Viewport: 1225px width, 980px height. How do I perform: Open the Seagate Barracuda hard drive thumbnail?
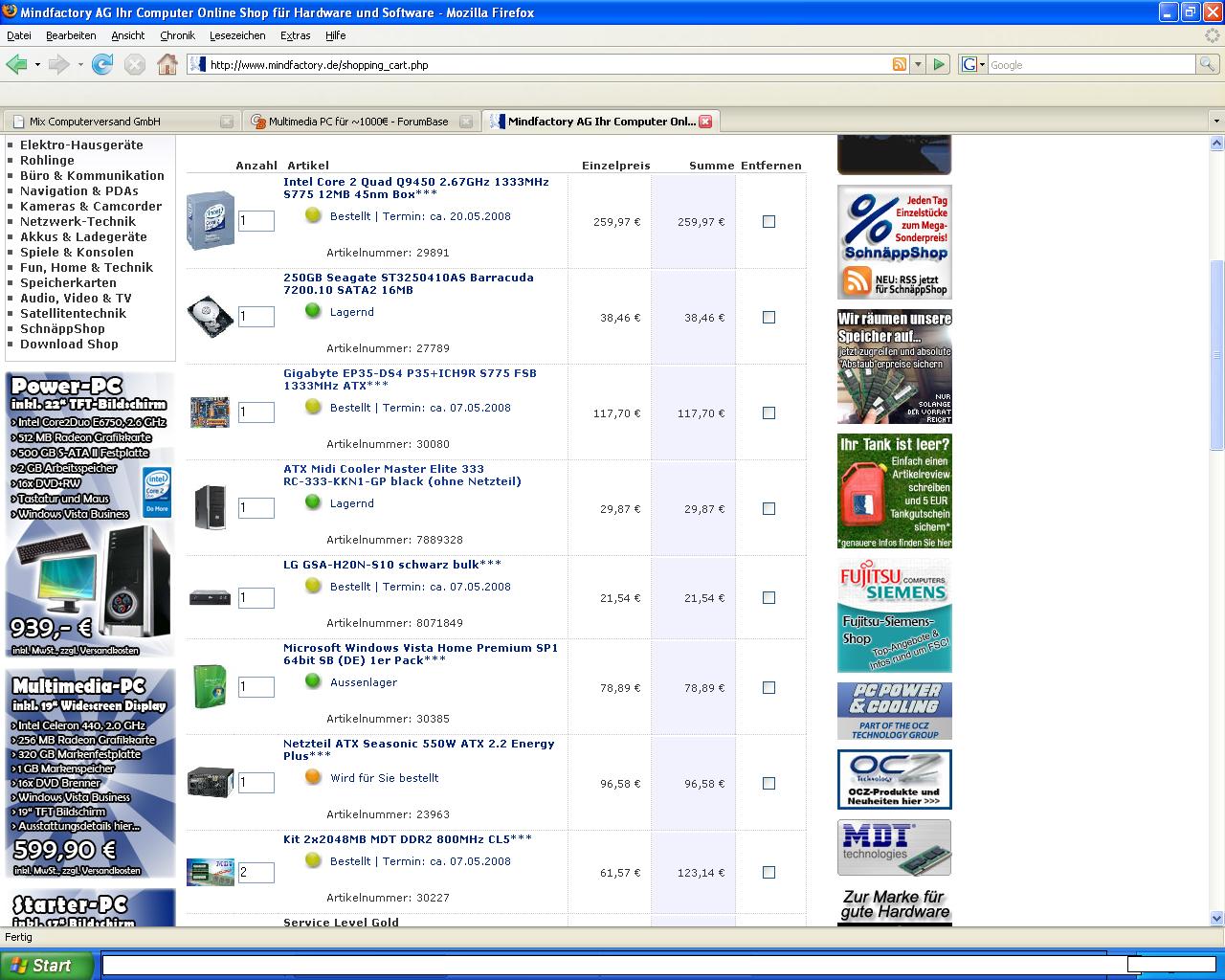[211, 317]
